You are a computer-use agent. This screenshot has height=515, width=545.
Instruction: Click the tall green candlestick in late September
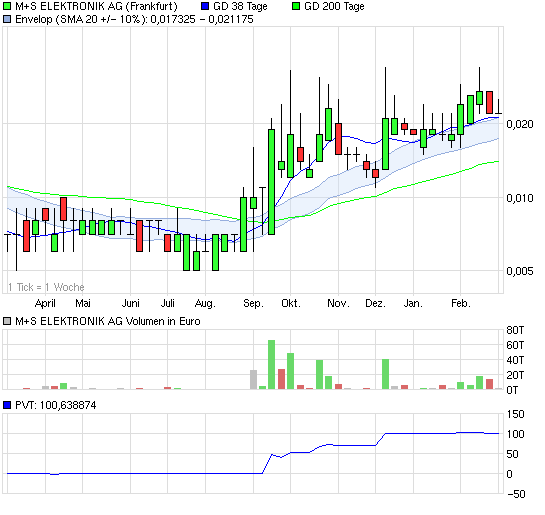pos(271,182)
